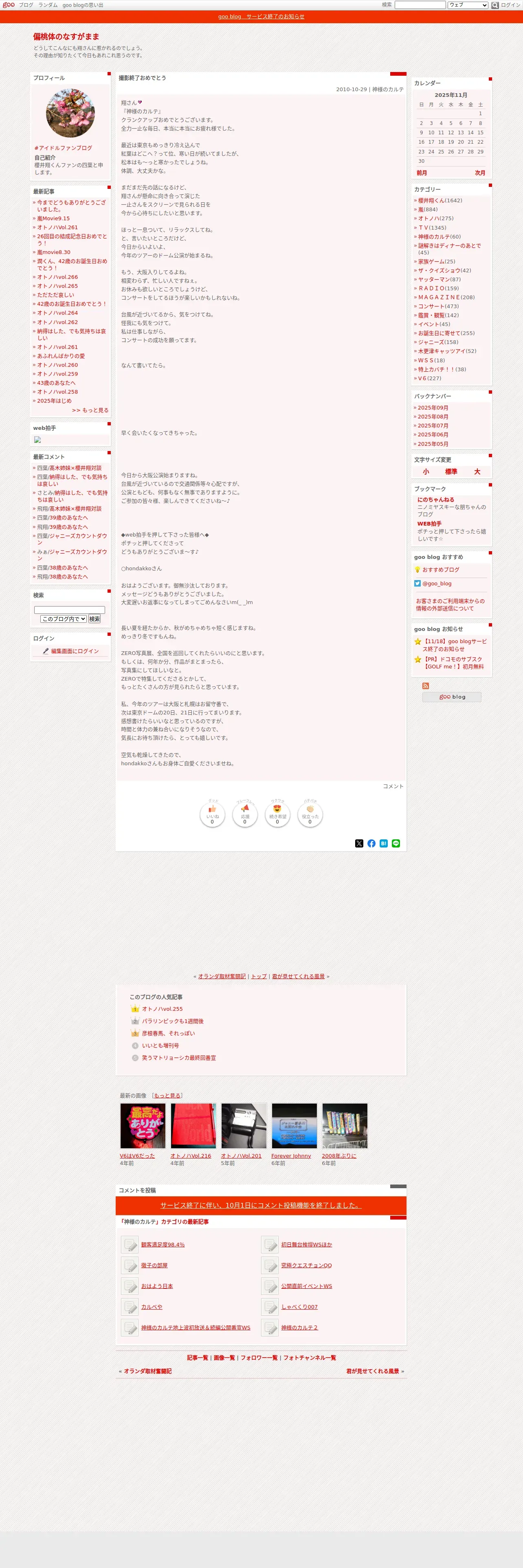Expand more recent articles with もっと見る
Image resolution: width=523 pixels, height=1568 pixels.
(90, 410)
